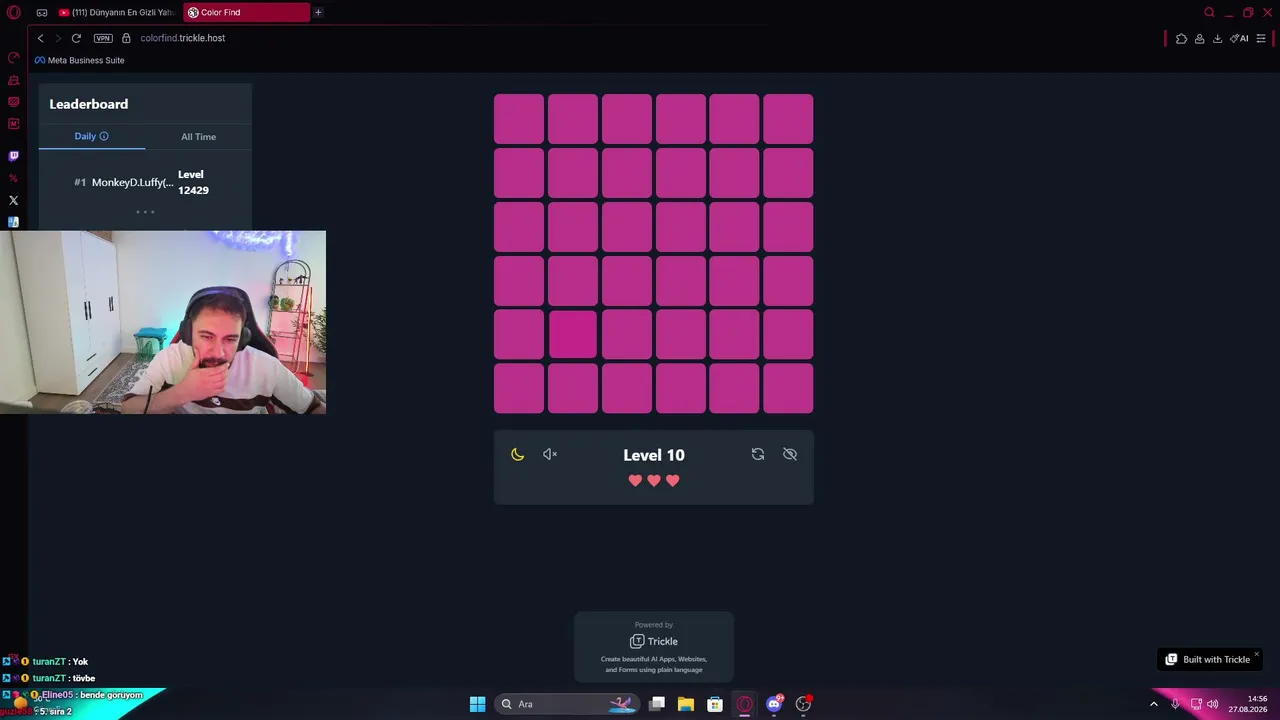Toggle the crossed-out eye visibility icon
Viewport: 1280px width, 720px height.
coord(790,454)
